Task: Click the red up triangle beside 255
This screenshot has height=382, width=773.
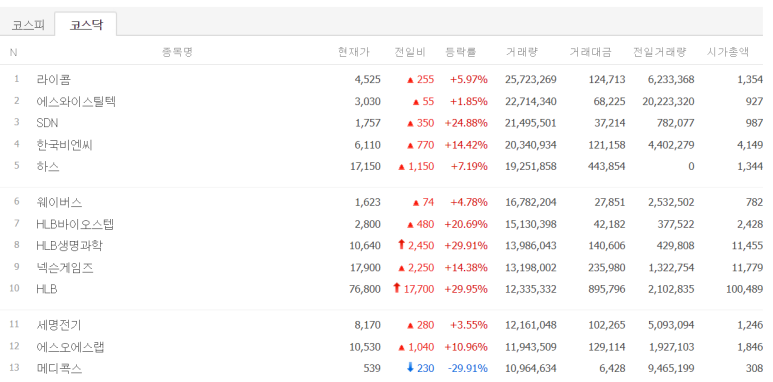Action: tap(410, 80)
